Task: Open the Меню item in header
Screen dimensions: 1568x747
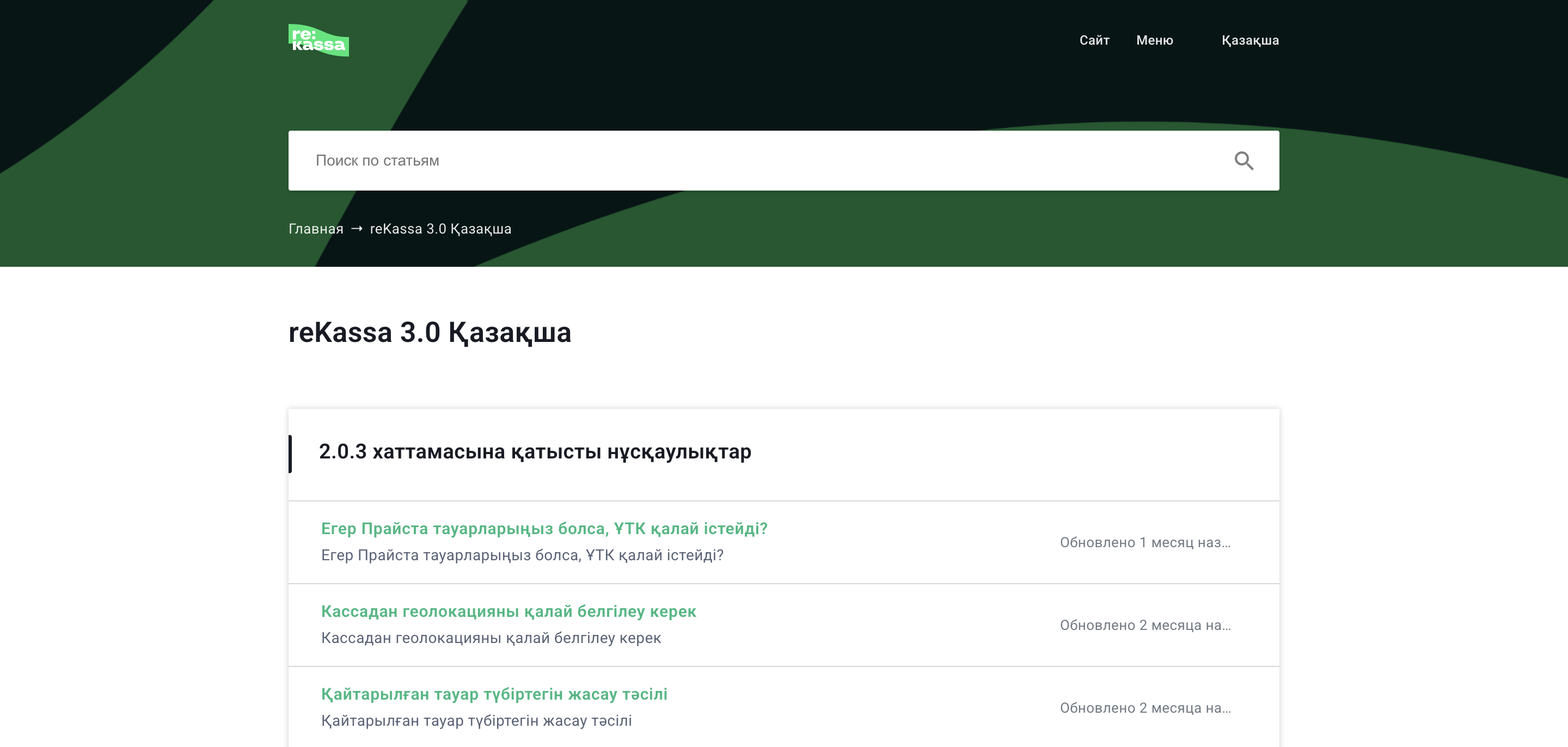Action: coord(1154,40)
